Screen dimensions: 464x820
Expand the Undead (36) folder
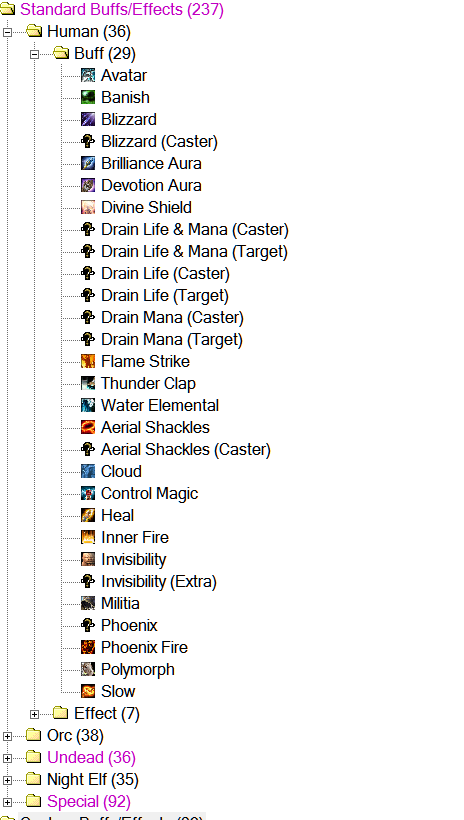[7, 758]
